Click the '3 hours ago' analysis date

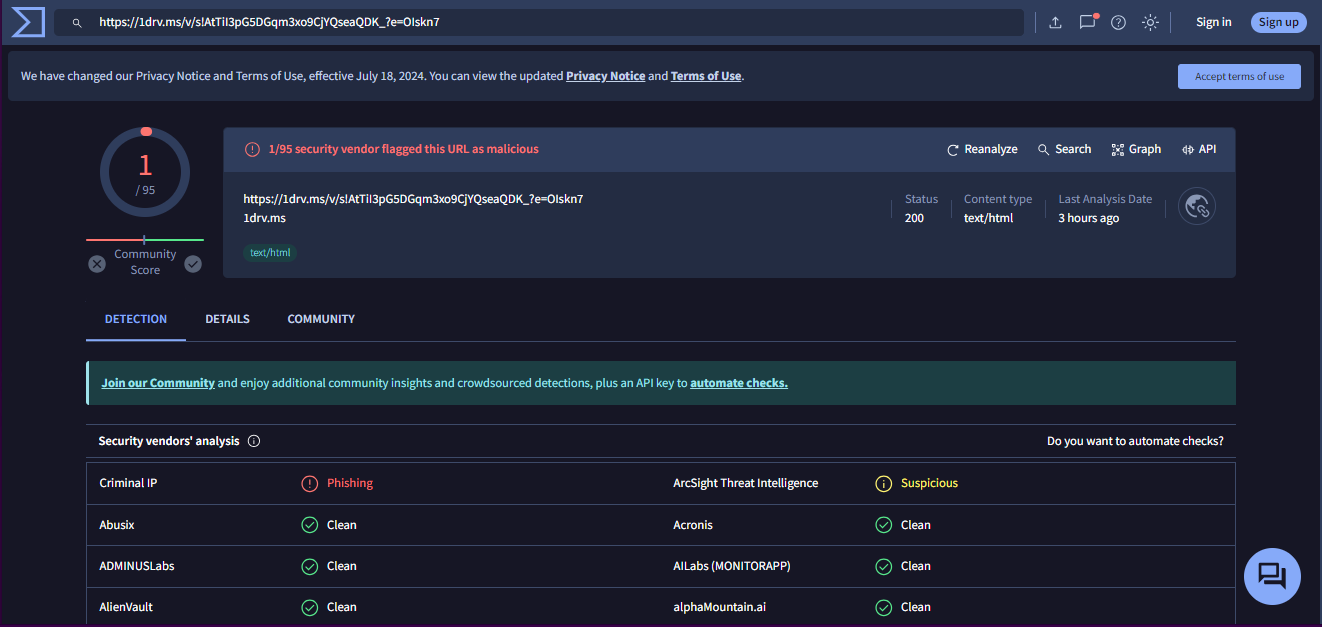click(x=1088, y=218)
